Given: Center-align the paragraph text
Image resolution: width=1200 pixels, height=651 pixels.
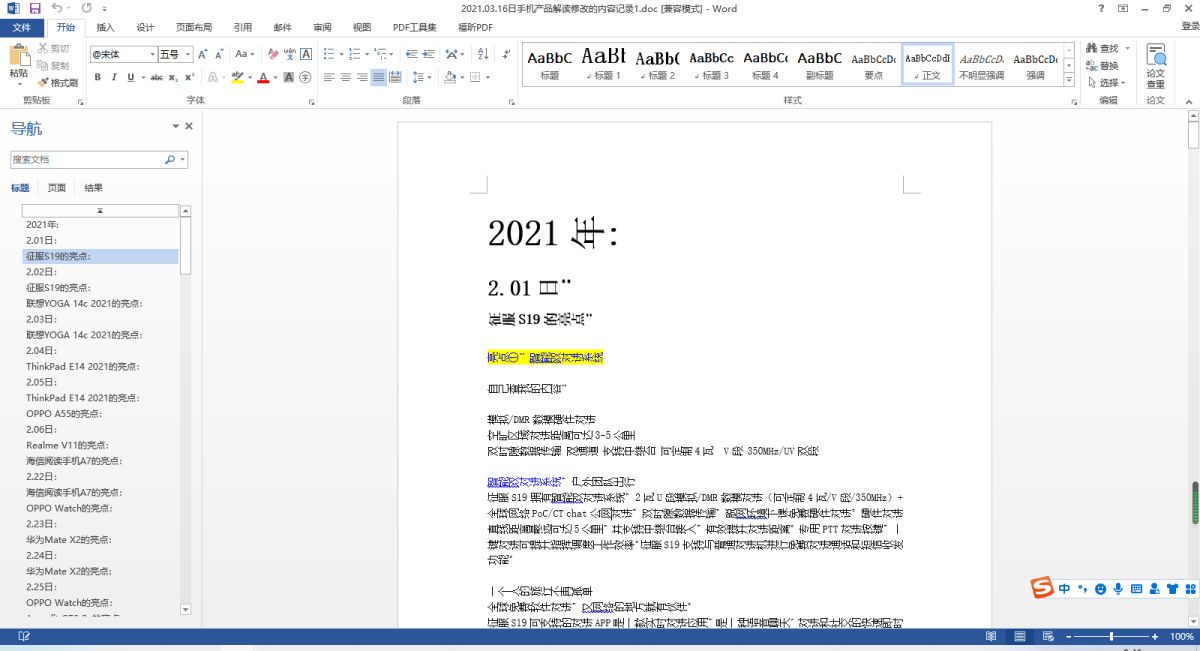Looking at the screenshot, I should tap(345, 77).
